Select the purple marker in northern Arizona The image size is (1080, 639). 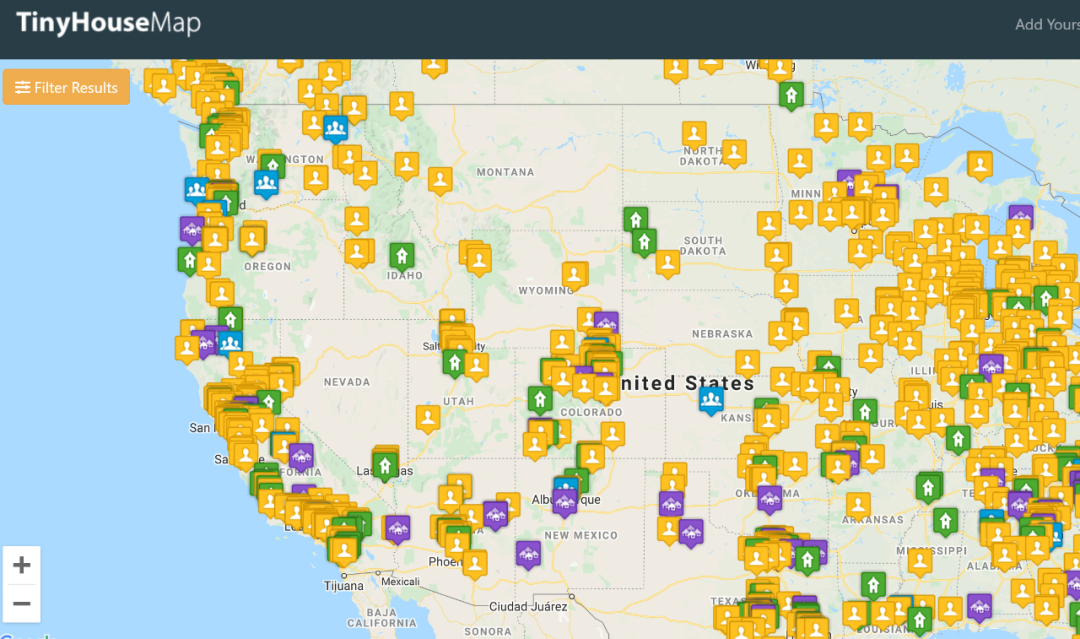[495, 514]
